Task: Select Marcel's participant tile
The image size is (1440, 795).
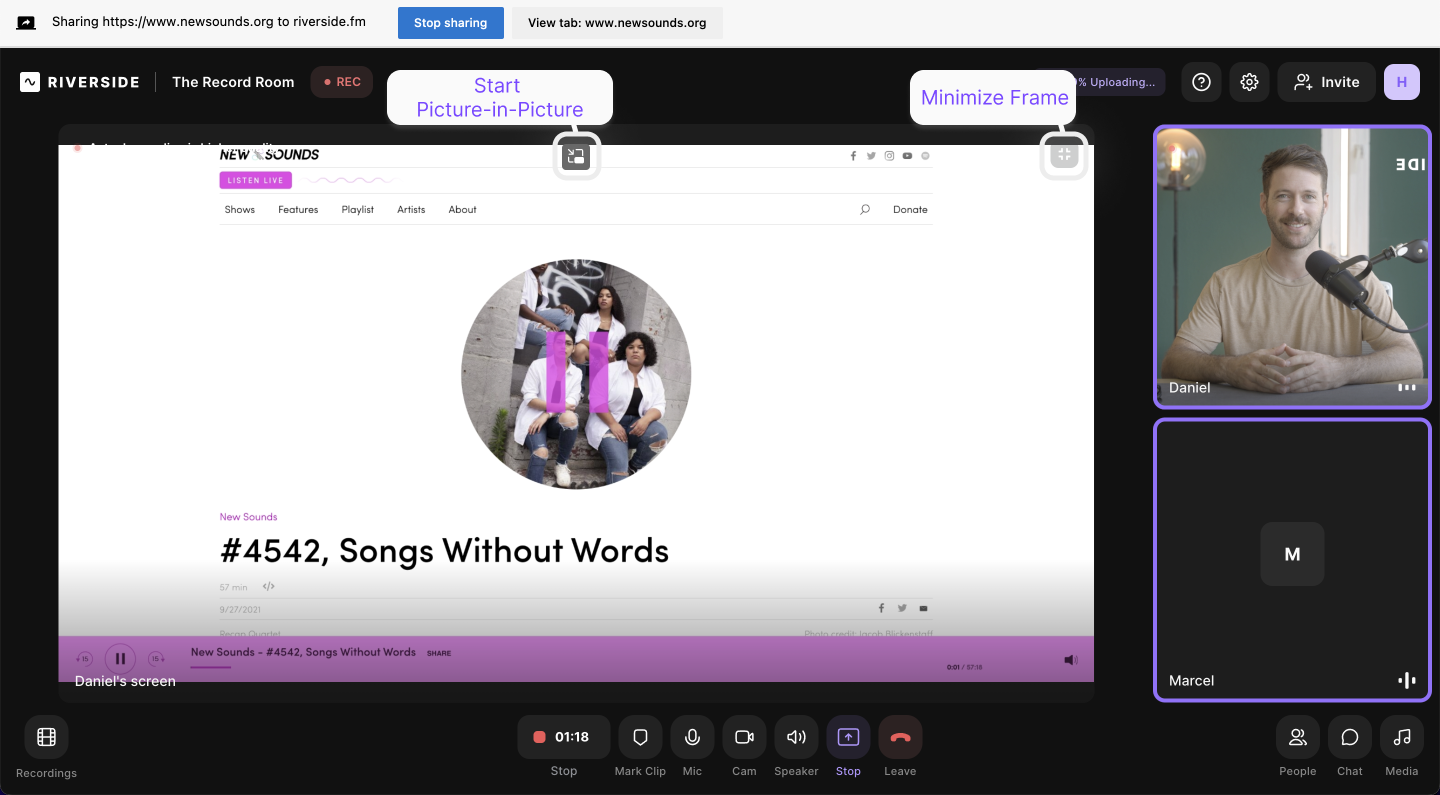Action: coord(1292,560)
